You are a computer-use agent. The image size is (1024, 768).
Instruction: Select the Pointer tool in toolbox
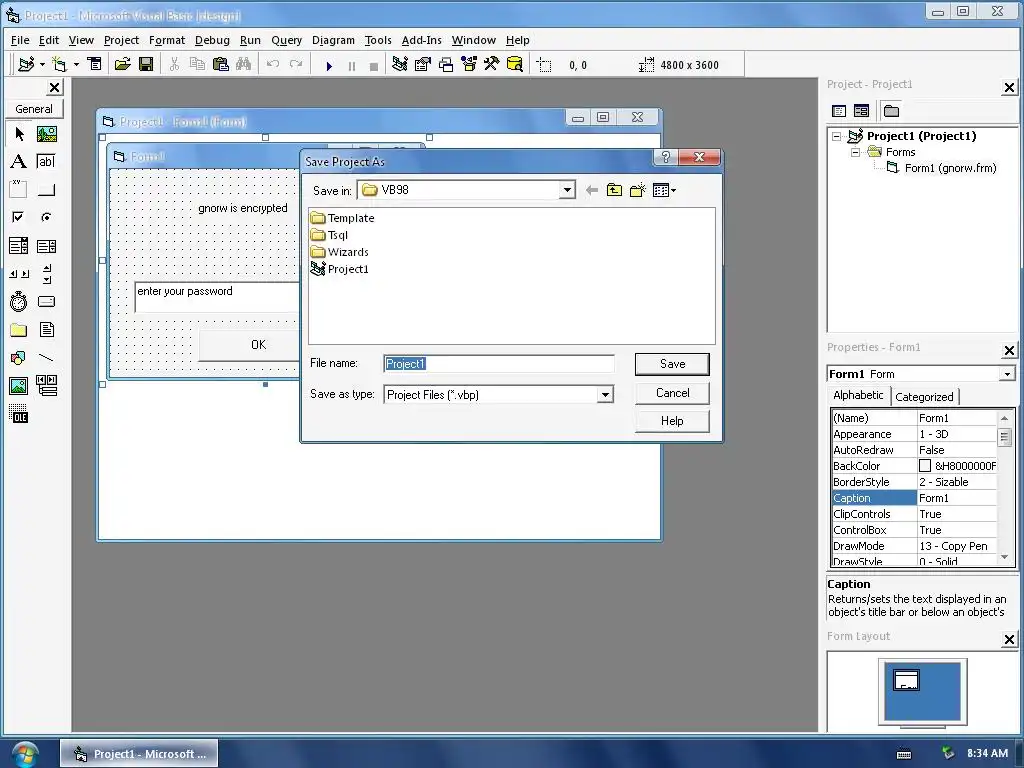pos(19,134)
